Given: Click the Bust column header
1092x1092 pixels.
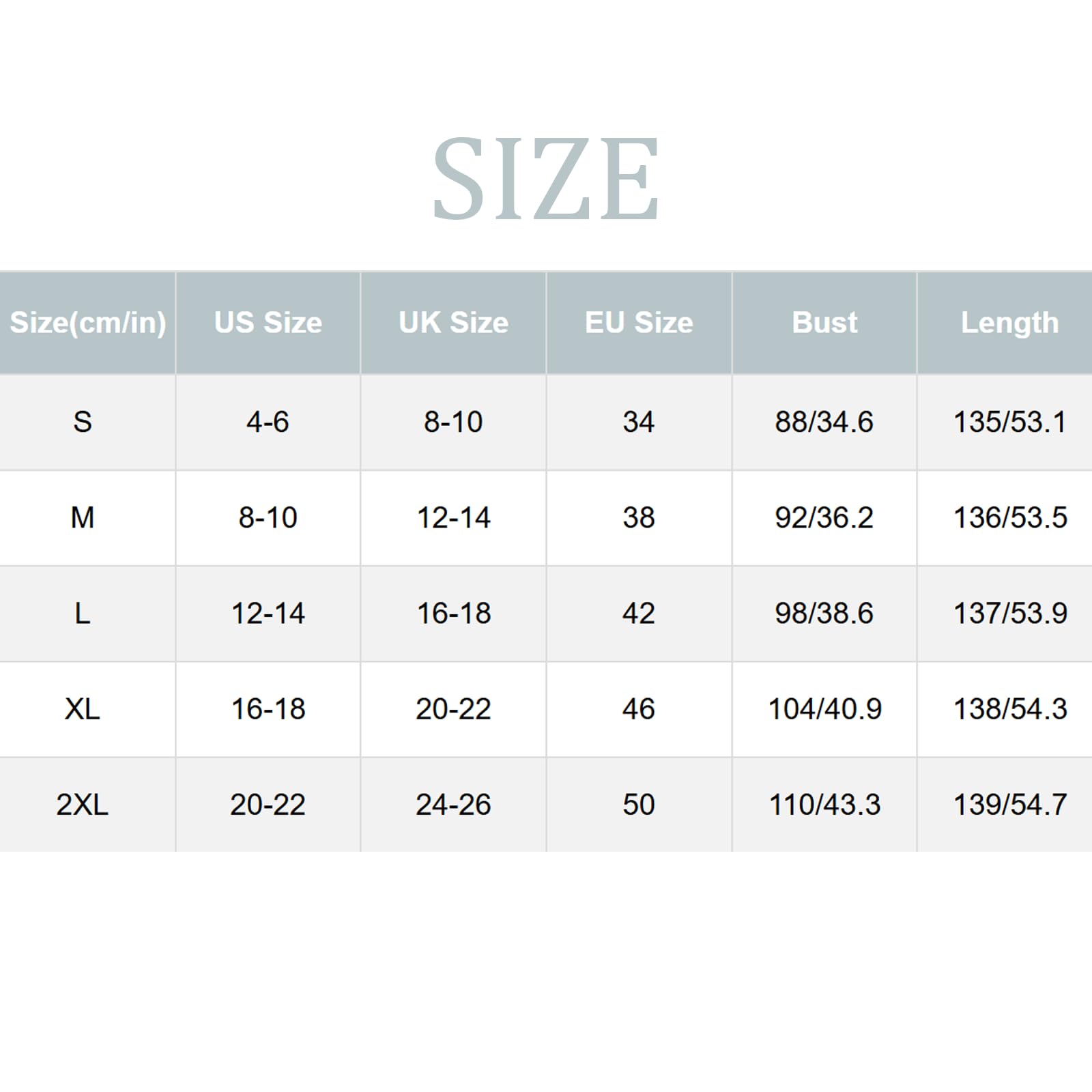Looking at the screenshot, I should 824,322.
